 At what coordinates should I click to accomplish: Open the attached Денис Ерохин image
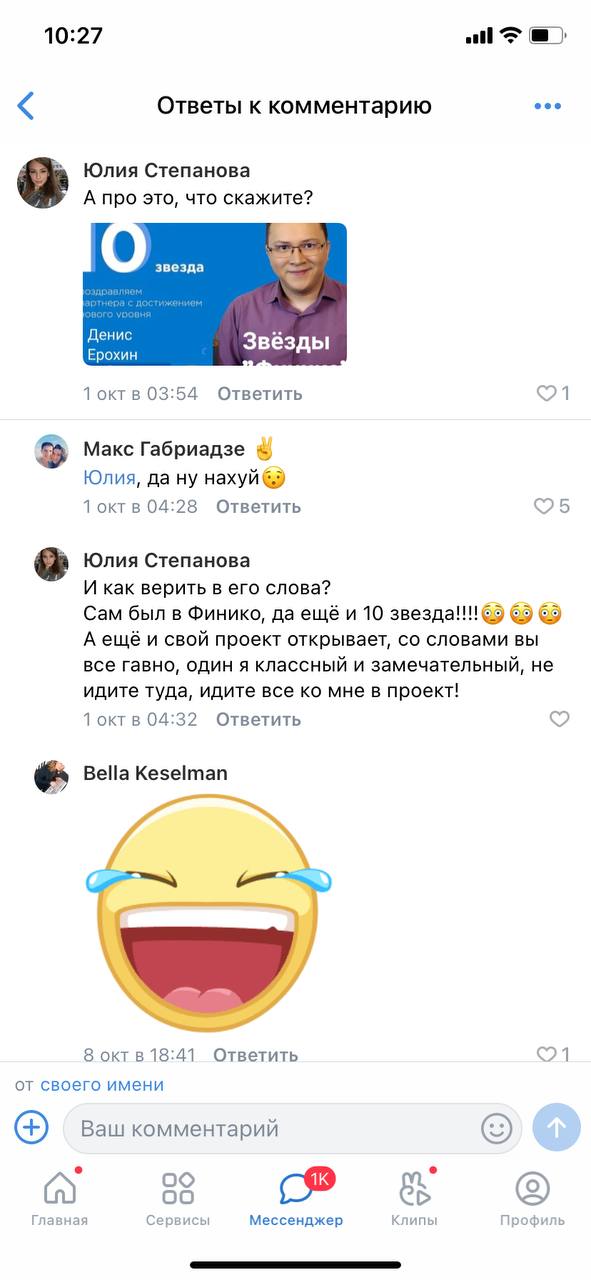pos(215,294)
